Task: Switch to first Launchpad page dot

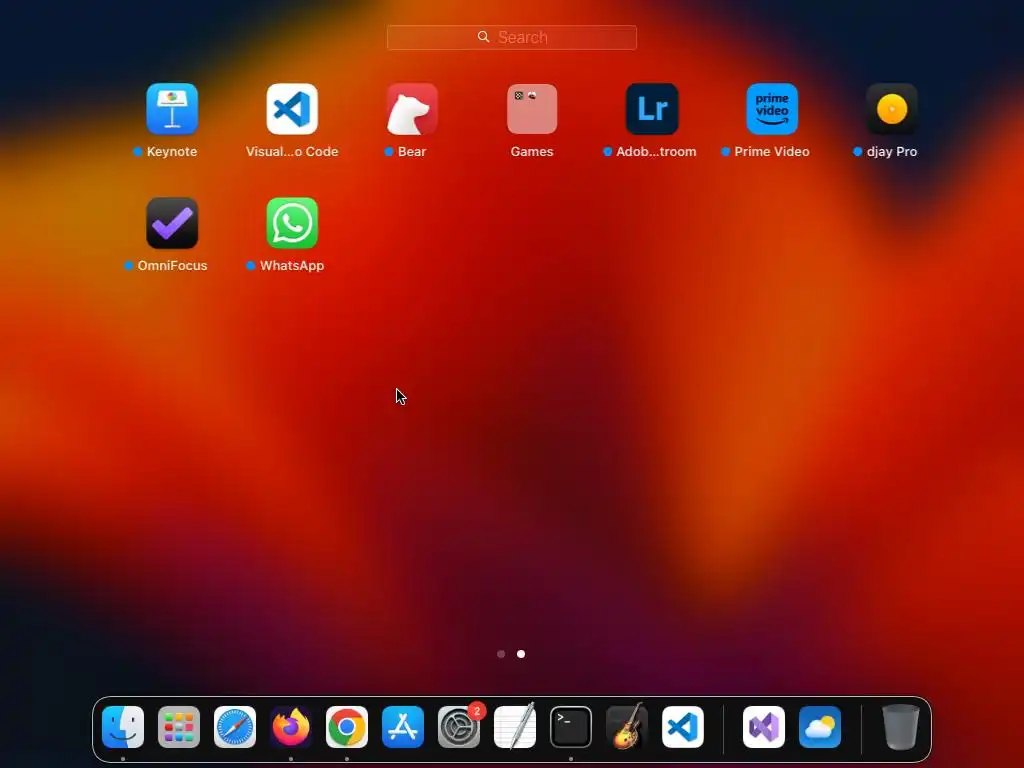Action: (x=501, y=654)
